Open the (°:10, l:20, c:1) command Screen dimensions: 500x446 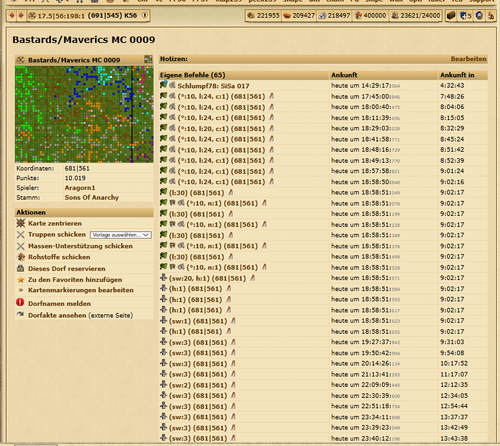coord(221,129)
